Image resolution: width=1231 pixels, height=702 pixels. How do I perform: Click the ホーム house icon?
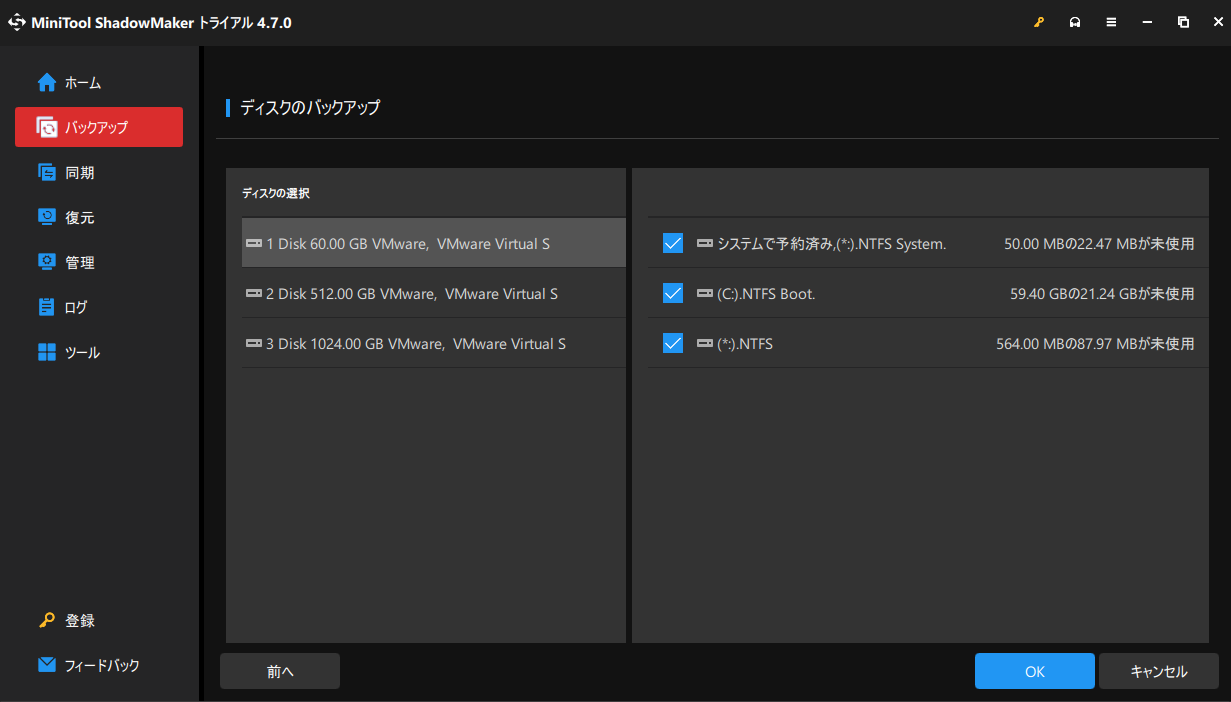click(46, 82)
